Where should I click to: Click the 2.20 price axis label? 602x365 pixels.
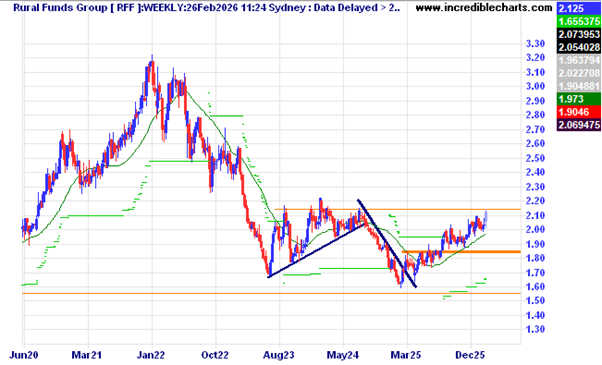[535, 201]
